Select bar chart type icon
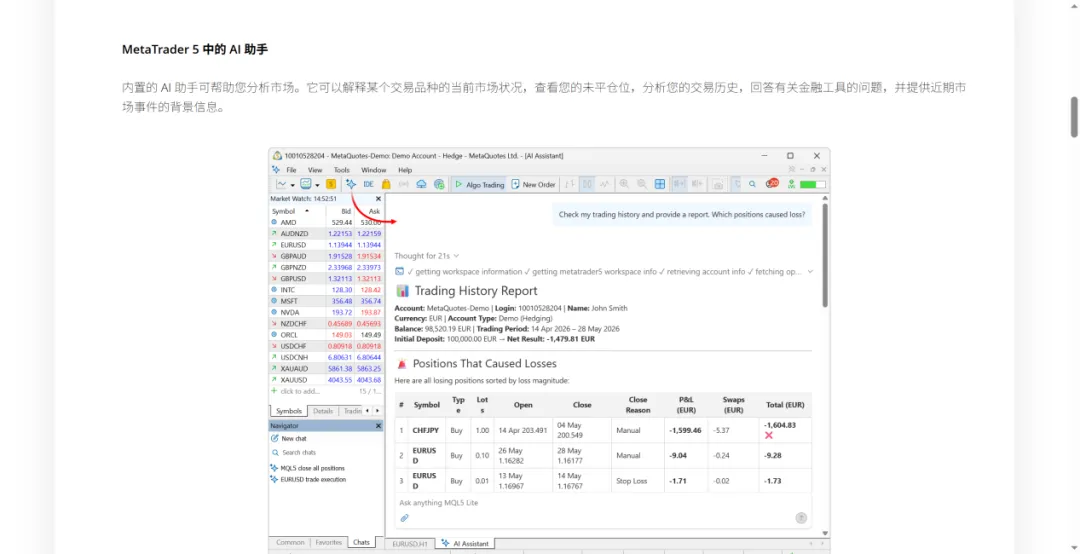Viewport: 1080px width, 554px height. point(570,184)
